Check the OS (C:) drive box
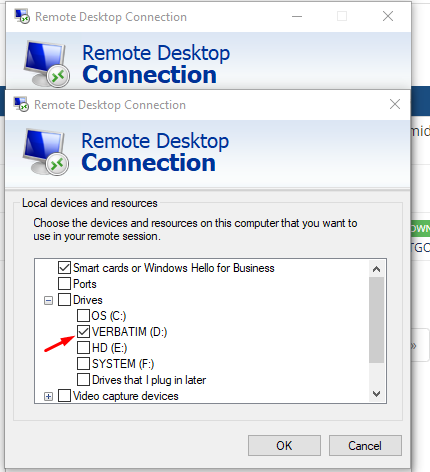430x472 pixels. coord(83,316)
